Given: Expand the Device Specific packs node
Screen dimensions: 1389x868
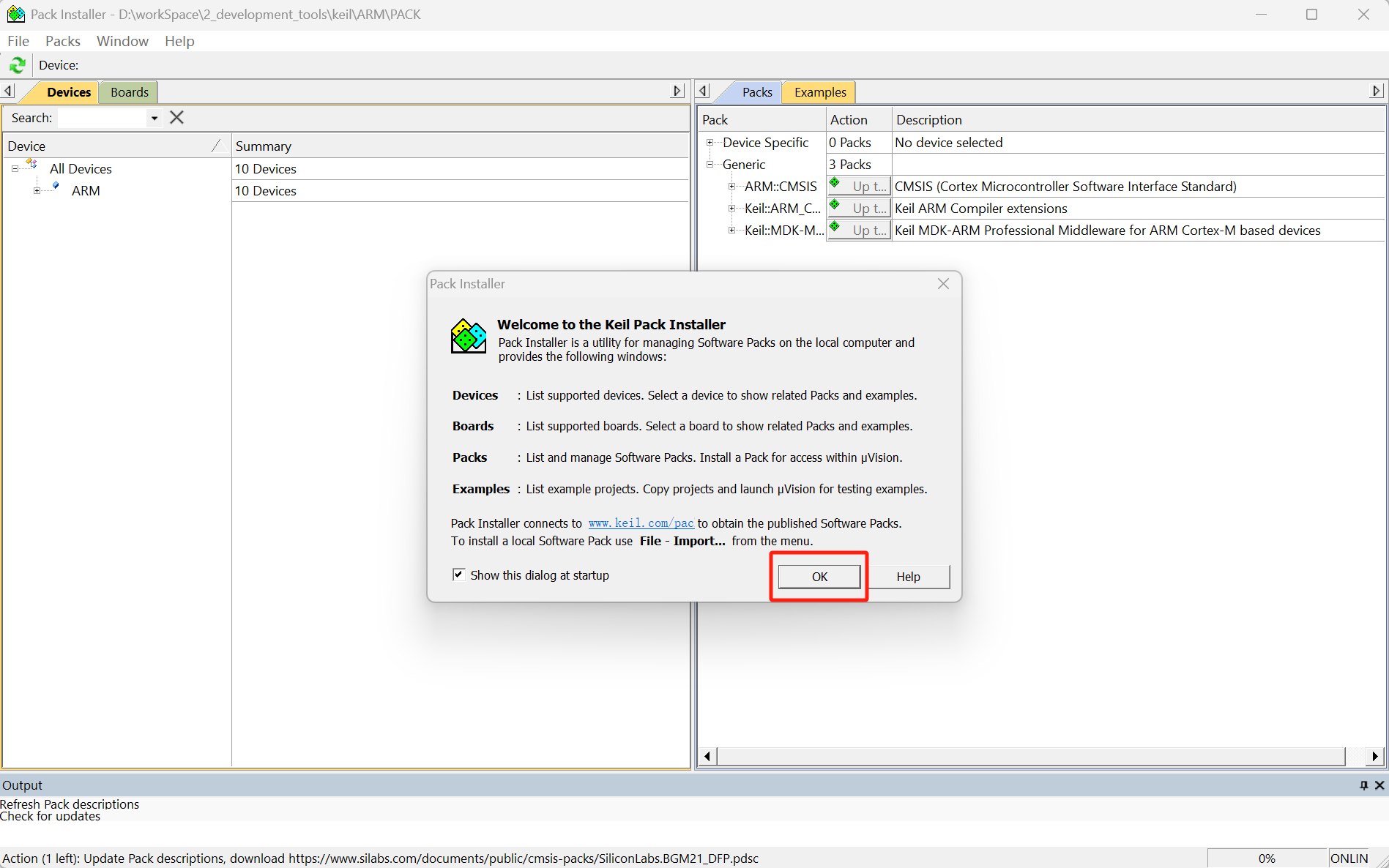Looking at the screenshot, I should point(710,143).
